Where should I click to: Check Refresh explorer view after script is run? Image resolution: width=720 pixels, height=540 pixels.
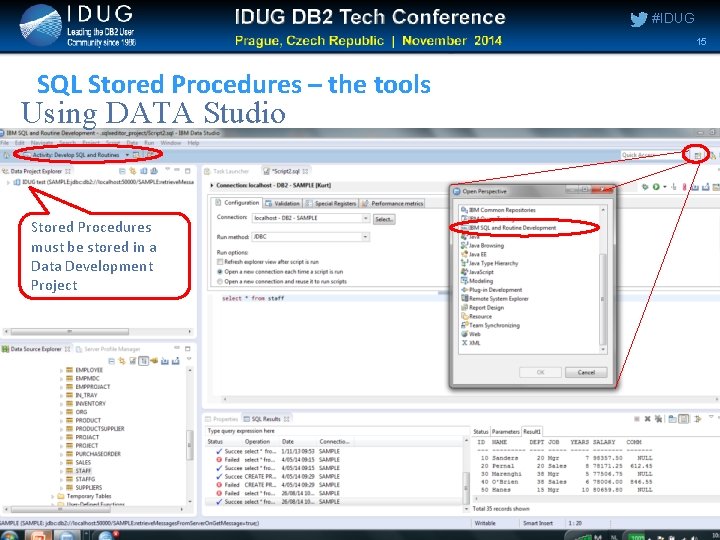(x=220, y=262)
